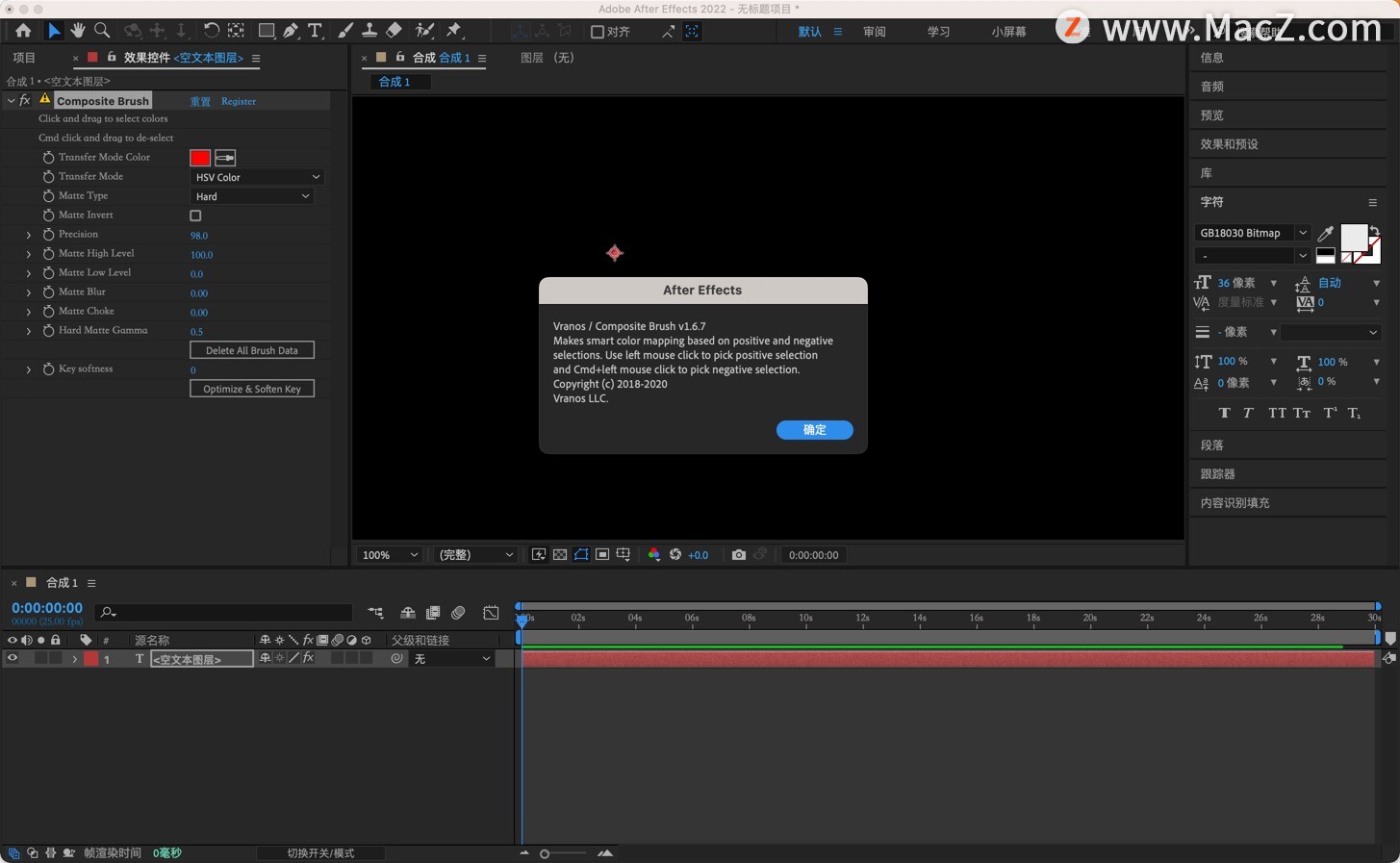The width and height of the screenshot is (1400, 863).
Task: Select the Type text tool
Action: click(315, 31)
